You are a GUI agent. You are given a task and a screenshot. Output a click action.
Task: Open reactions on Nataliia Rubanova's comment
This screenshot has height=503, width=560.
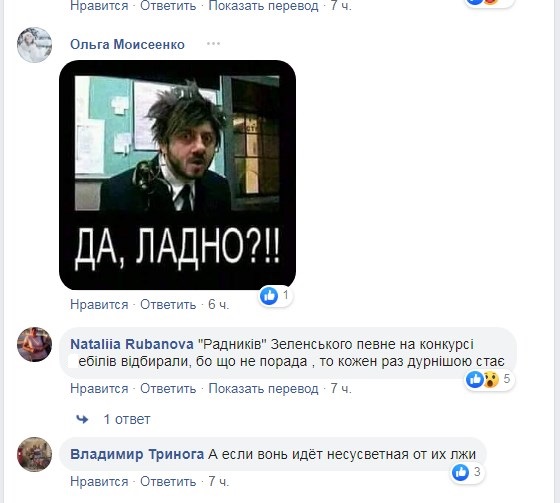490,379
